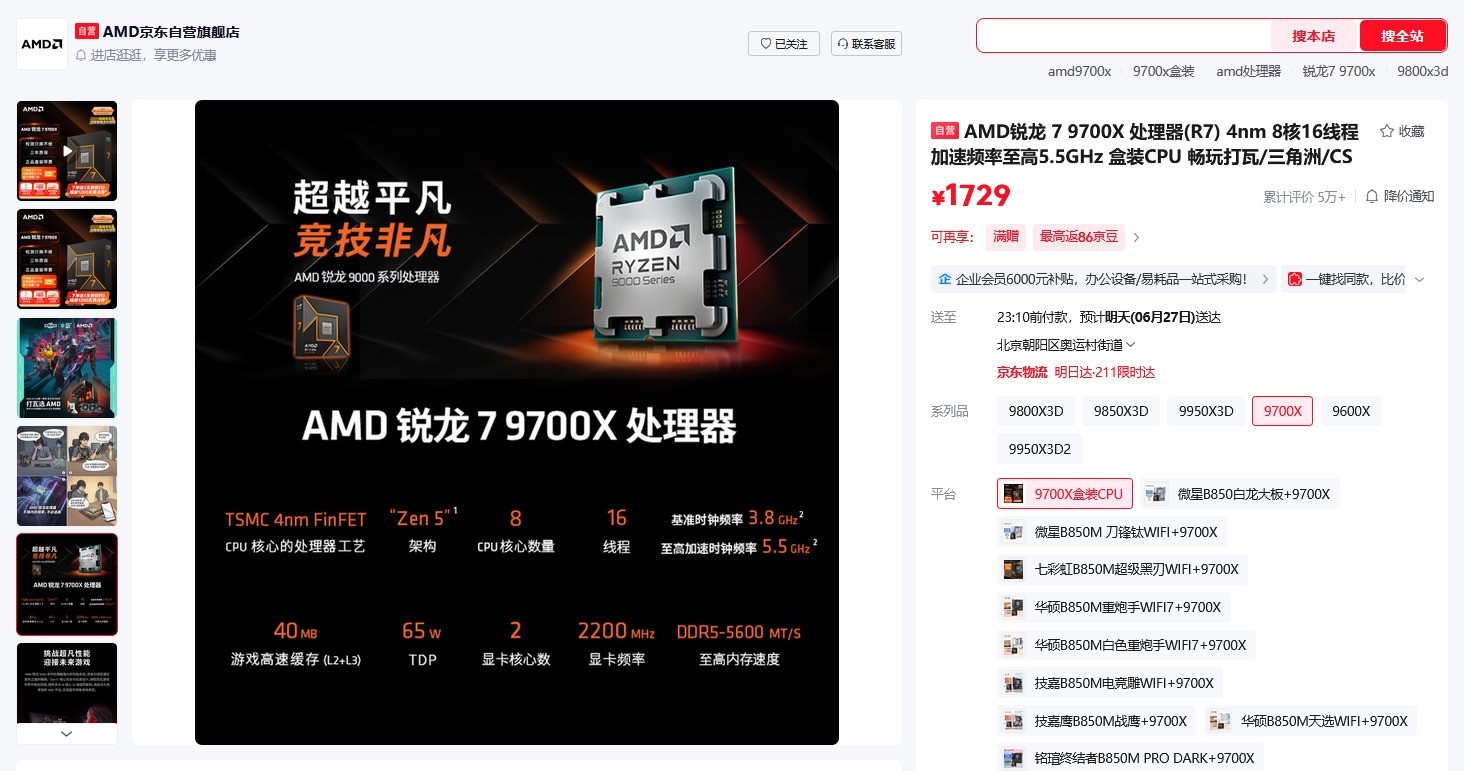Choose series variant 9950X3D2
This screenshot has width=1464, height=771.
click(1040, 449)
